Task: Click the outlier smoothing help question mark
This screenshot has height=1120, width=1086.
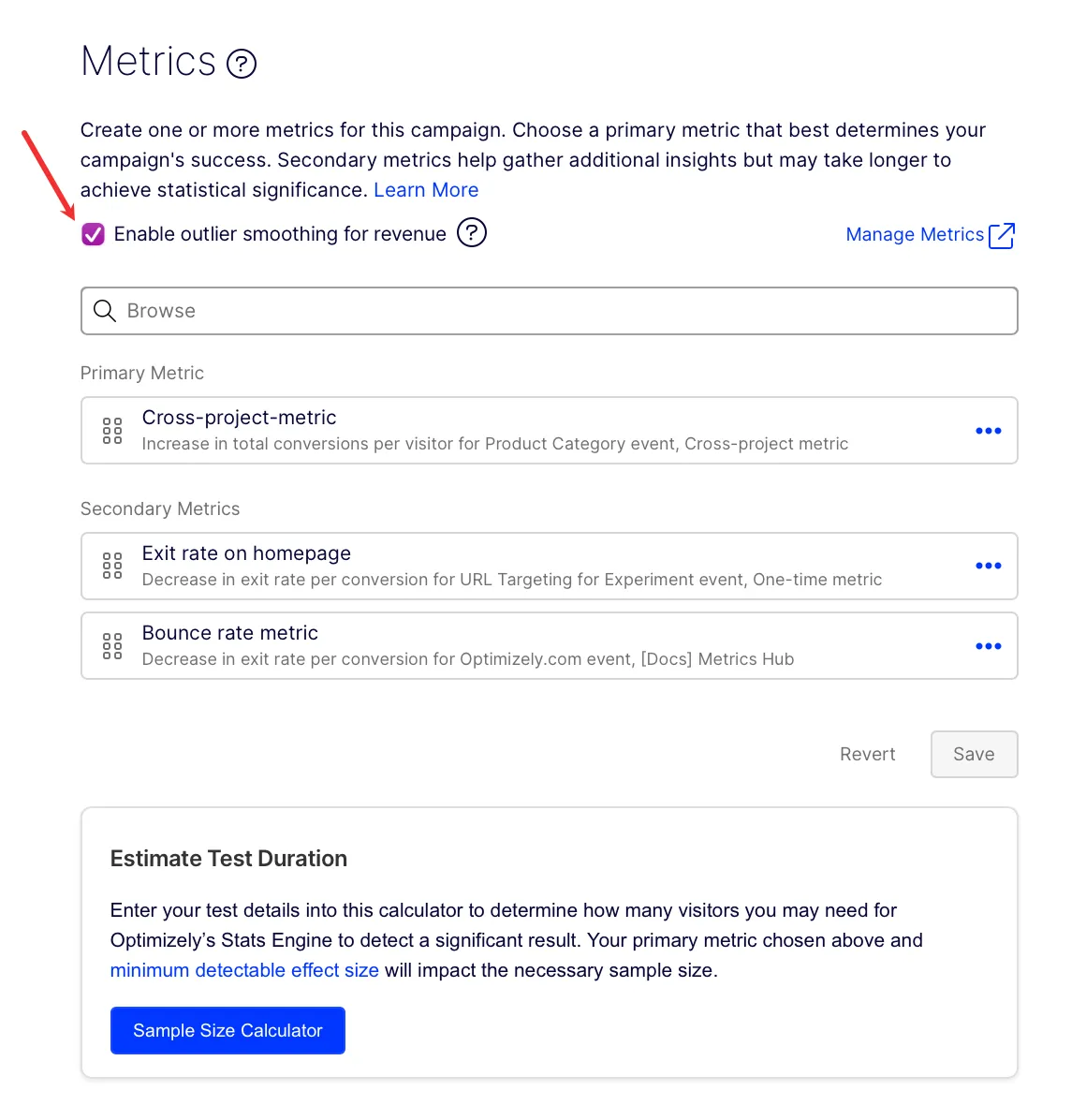Action: tap(471, 233)
